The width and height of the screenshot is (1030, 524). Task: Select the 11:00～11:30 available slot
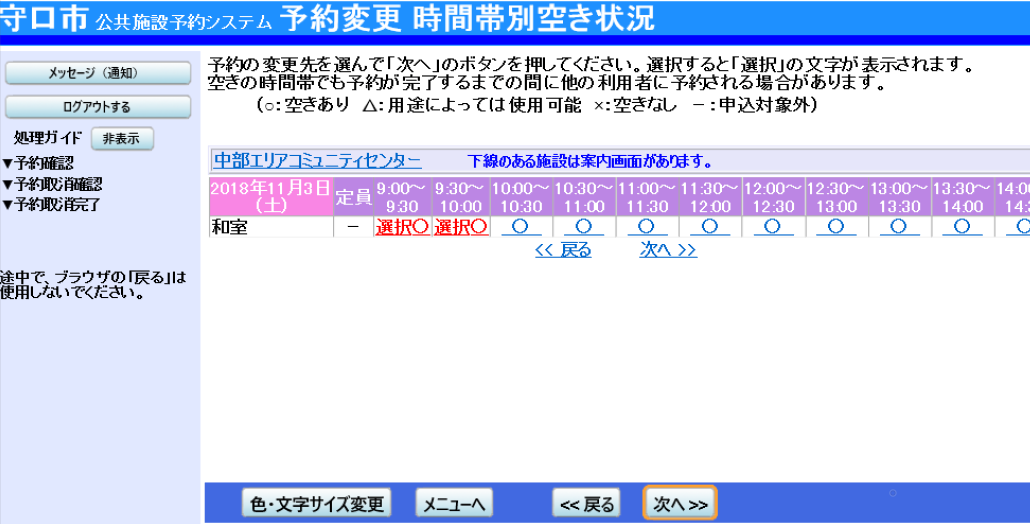[x=646, y=227]
